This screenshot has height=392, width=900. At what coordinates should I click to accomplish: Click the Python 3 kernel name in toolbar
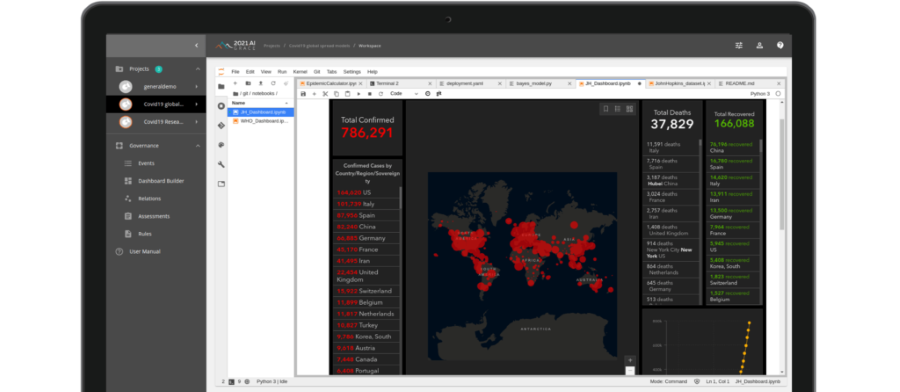point(760,94)
